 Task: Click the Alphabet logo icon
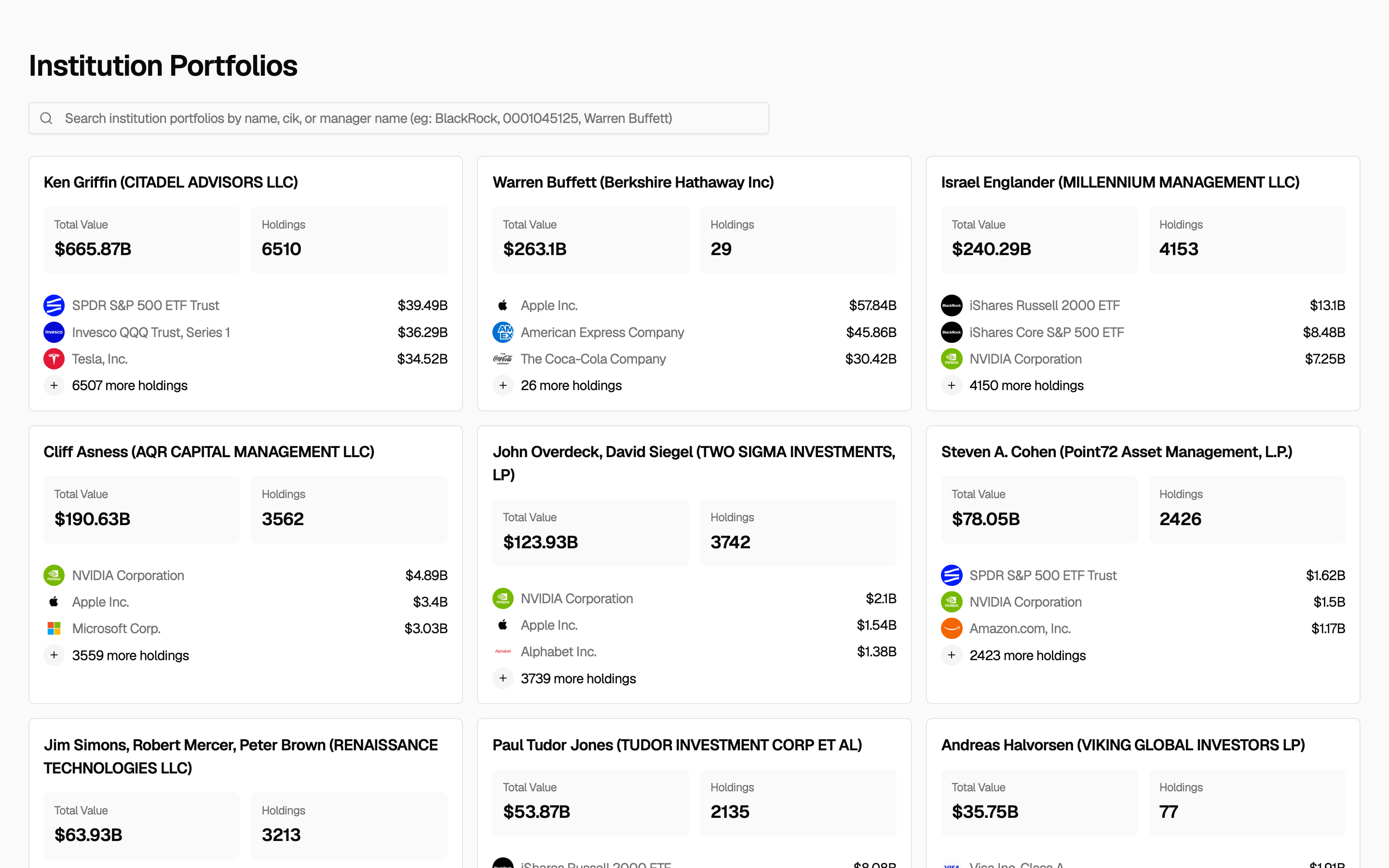(503, 651)
